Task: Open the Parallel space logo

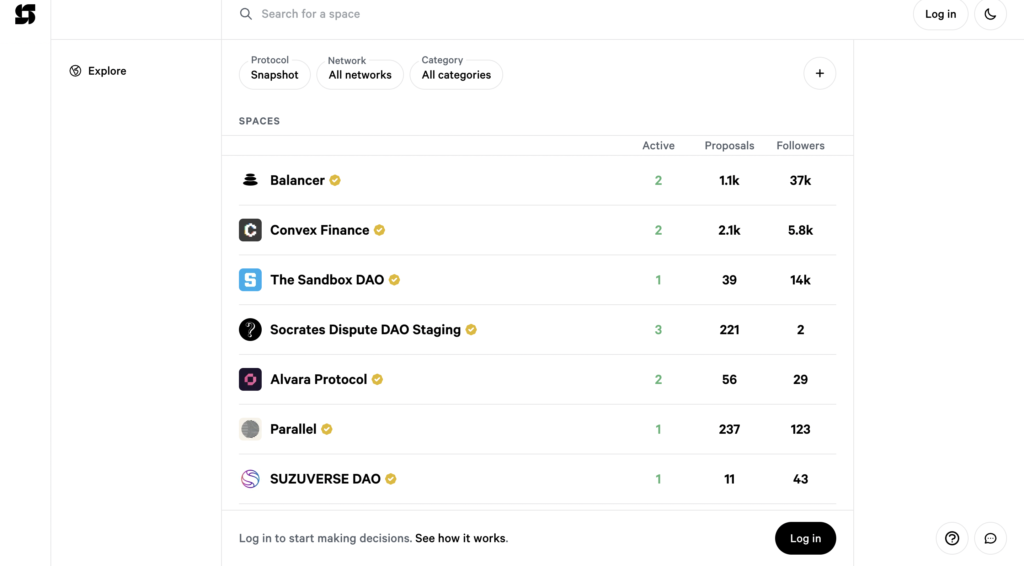Action: coord(250,429)
